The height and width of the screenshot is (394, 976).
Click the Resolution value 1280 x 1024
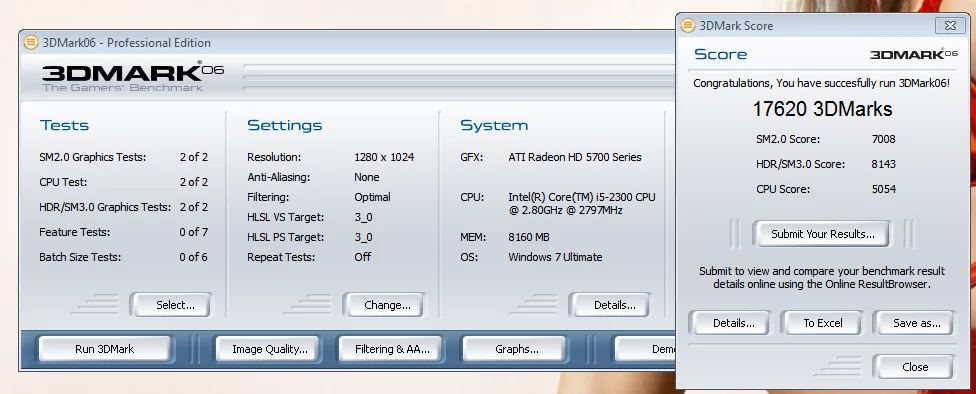[384, 157]
